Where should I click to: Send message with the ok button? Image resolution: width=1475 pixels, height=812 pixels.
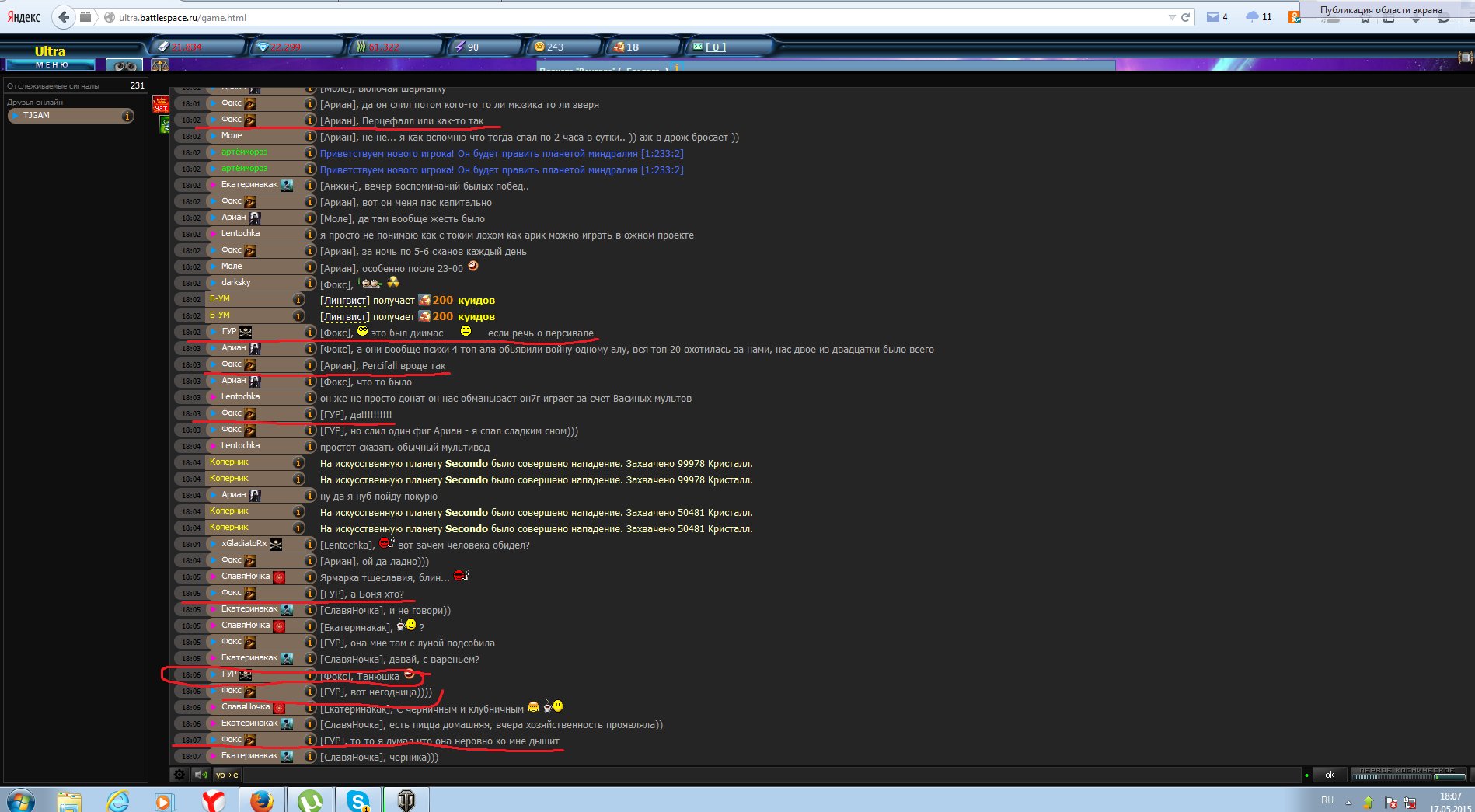pos(1330,775)
